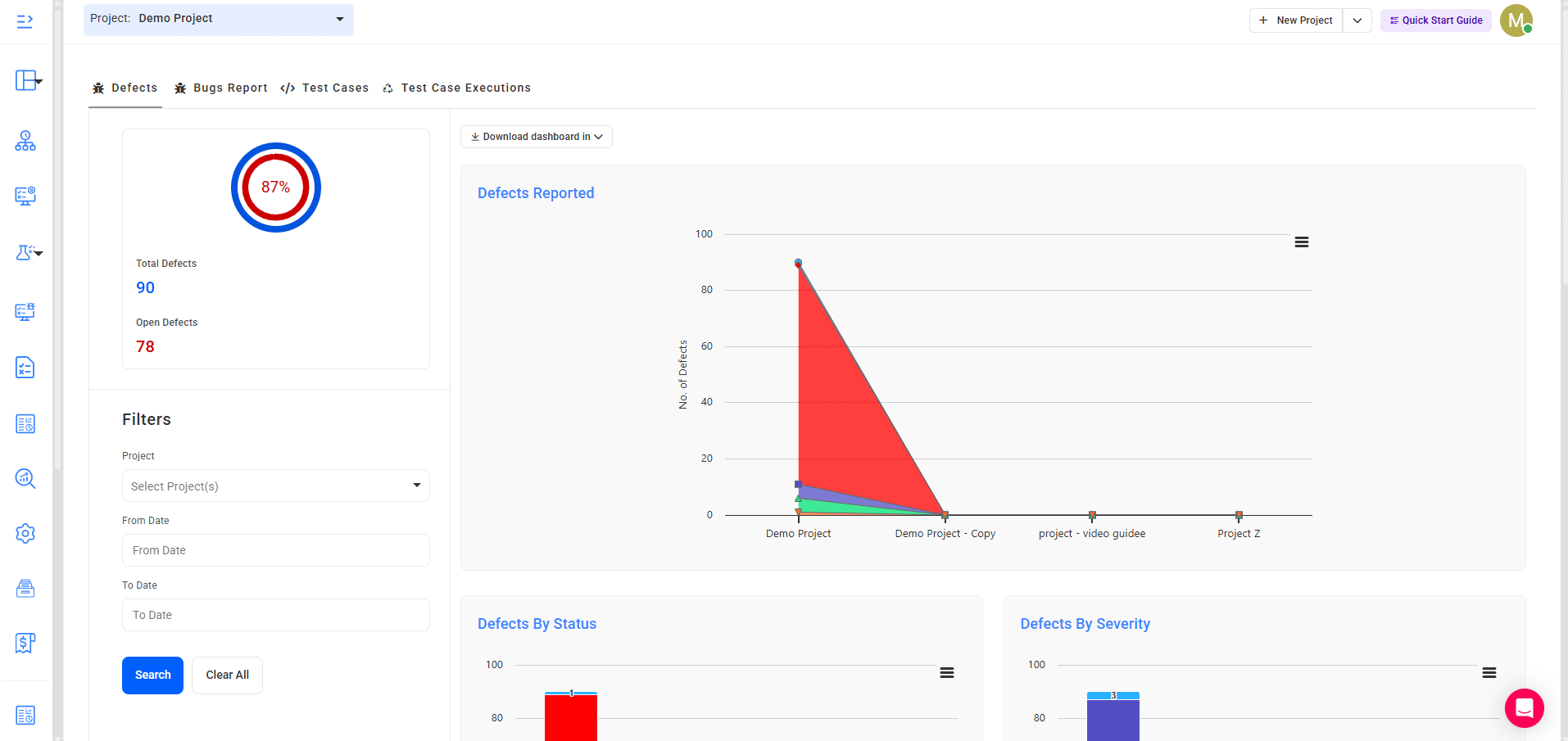1568x741 pixels.
Task: Focus the From Date input field
Action: pyautogui.click(x=276, y=550)
